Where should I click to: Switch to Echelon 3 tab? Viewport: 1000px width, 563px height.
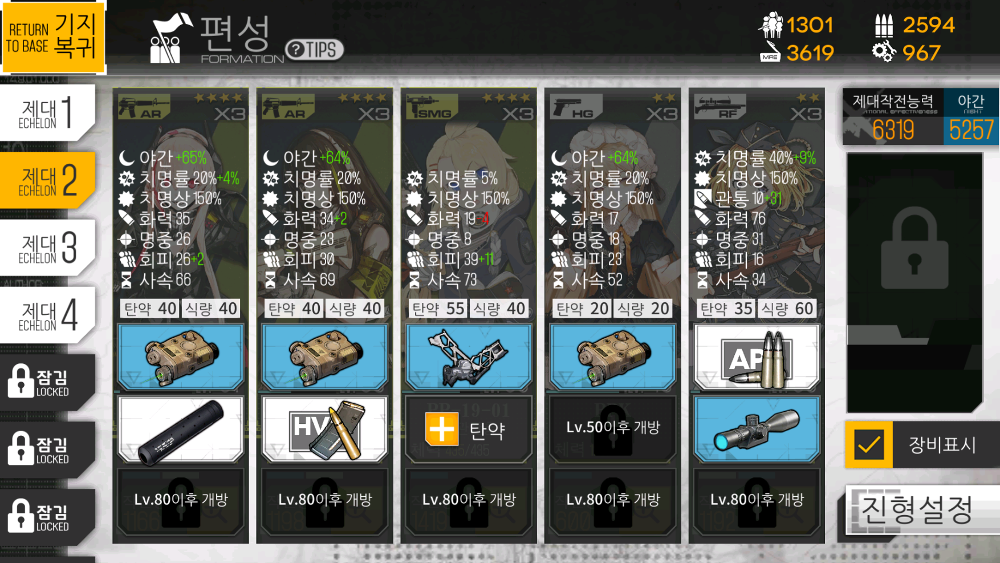(x=48, y=248)
